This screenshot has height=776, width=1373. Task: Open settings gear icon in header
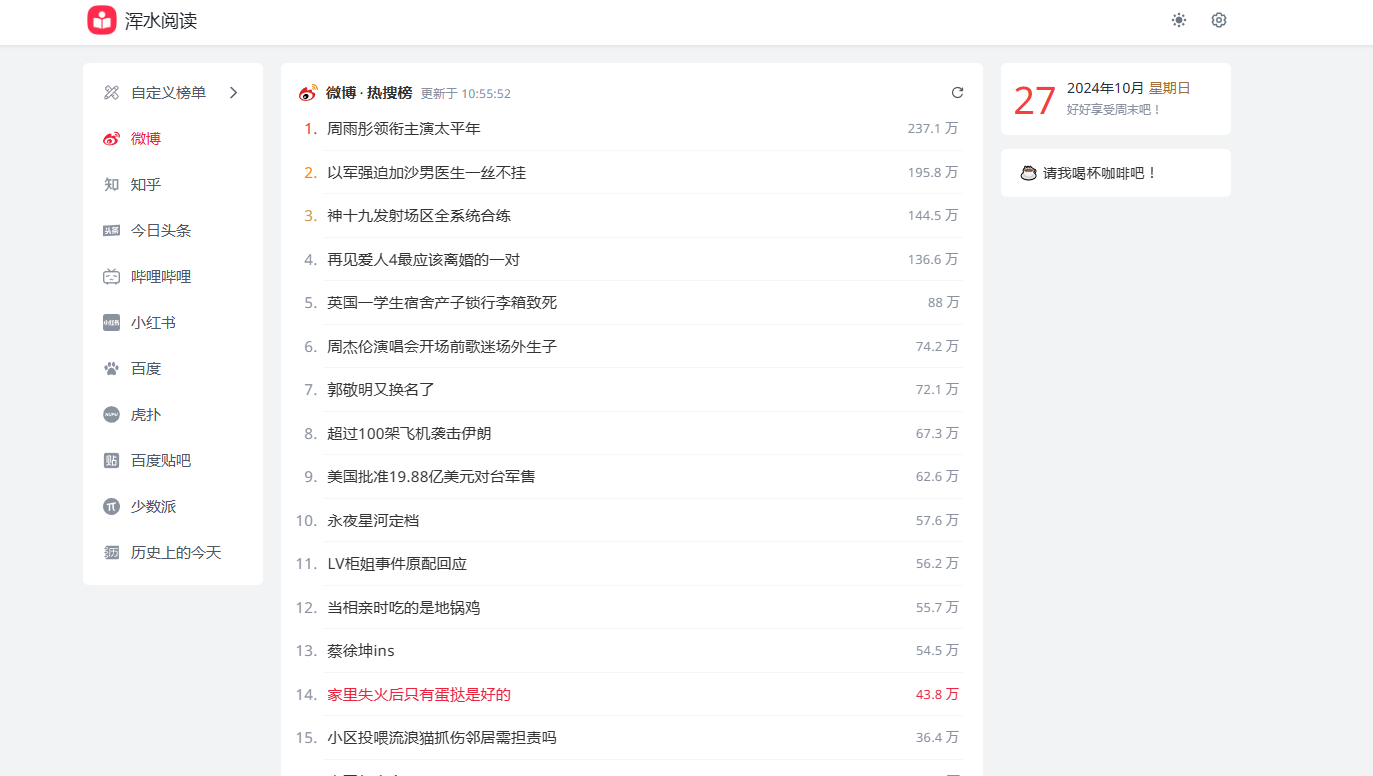1218,20
